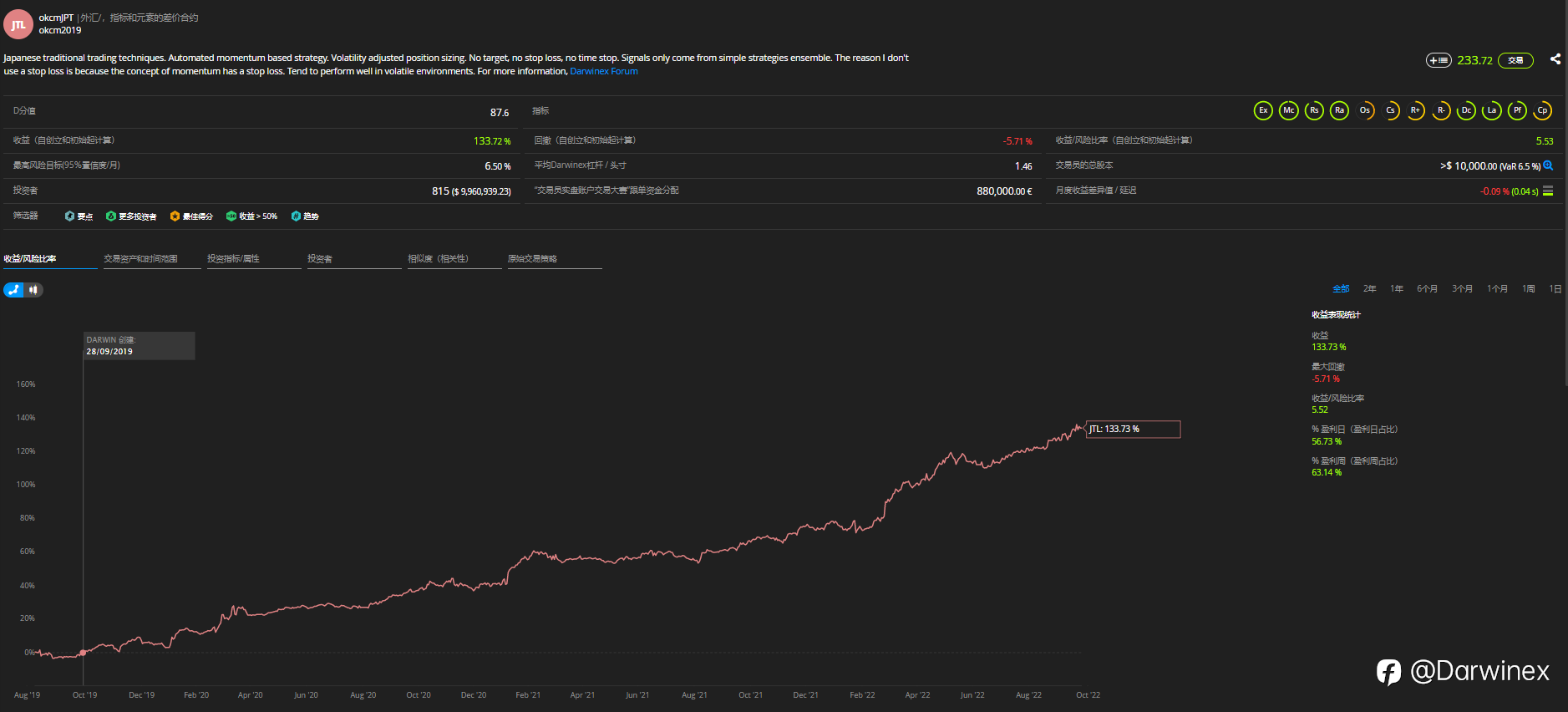The image size is (1568, 712).
Task: Click the DARWIN creation date marker
Action: point(83,652)
